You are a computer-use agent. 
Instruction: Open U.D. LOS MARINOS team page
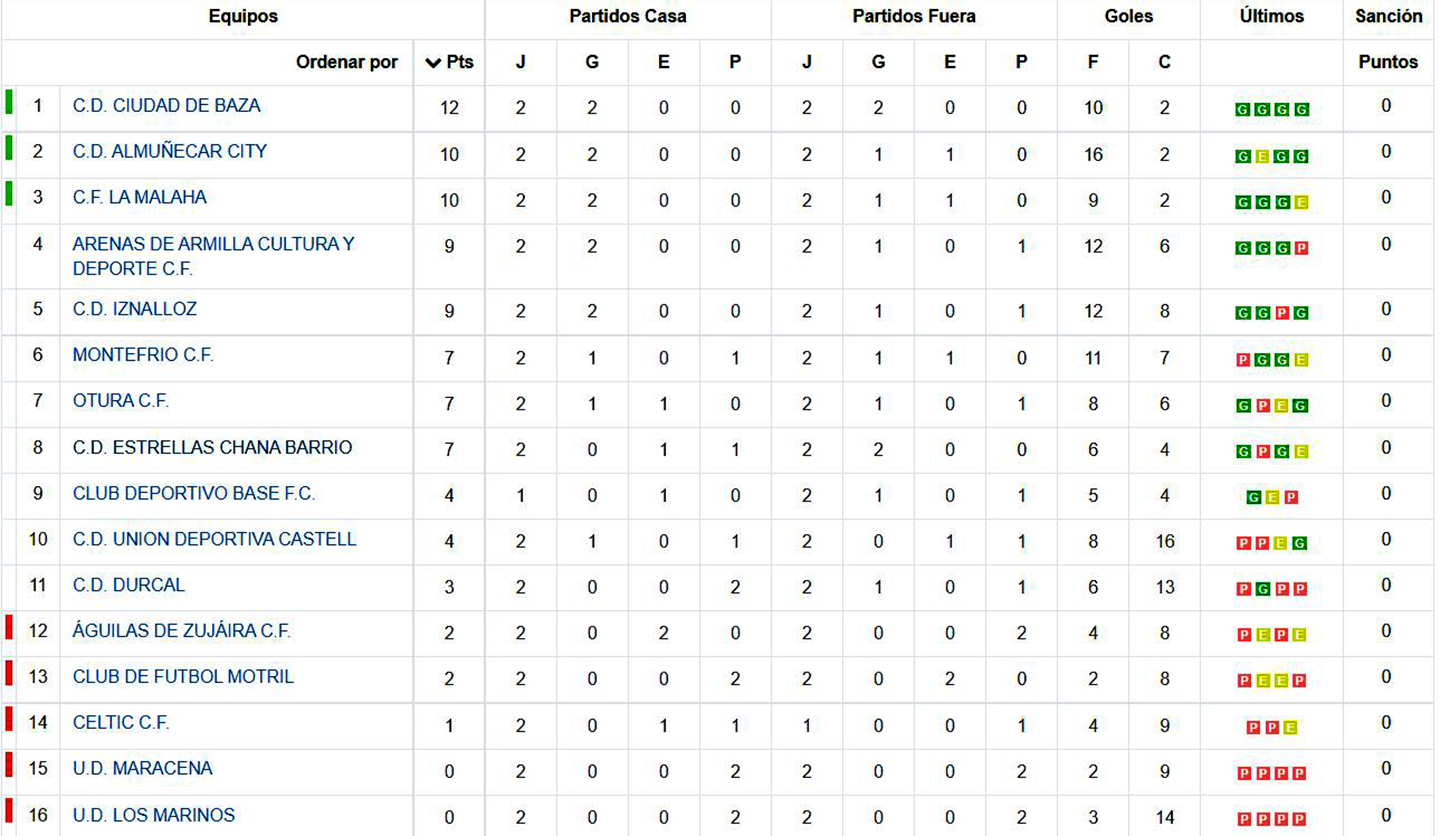tap(153, 815)
